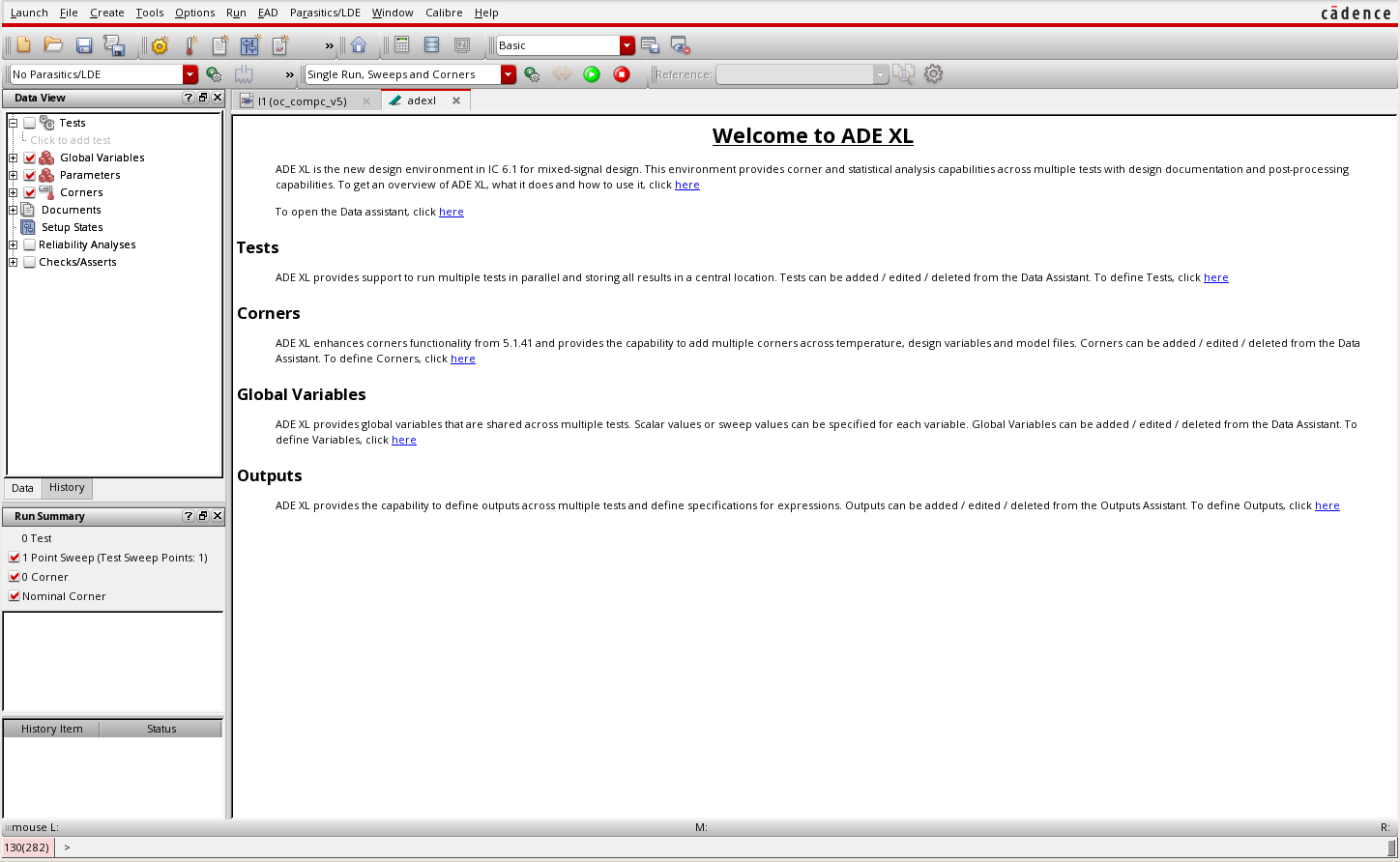Viewport: 1400px width, 862px height.
Task: Switch to the Data tab
Action: tap(22, 488)
